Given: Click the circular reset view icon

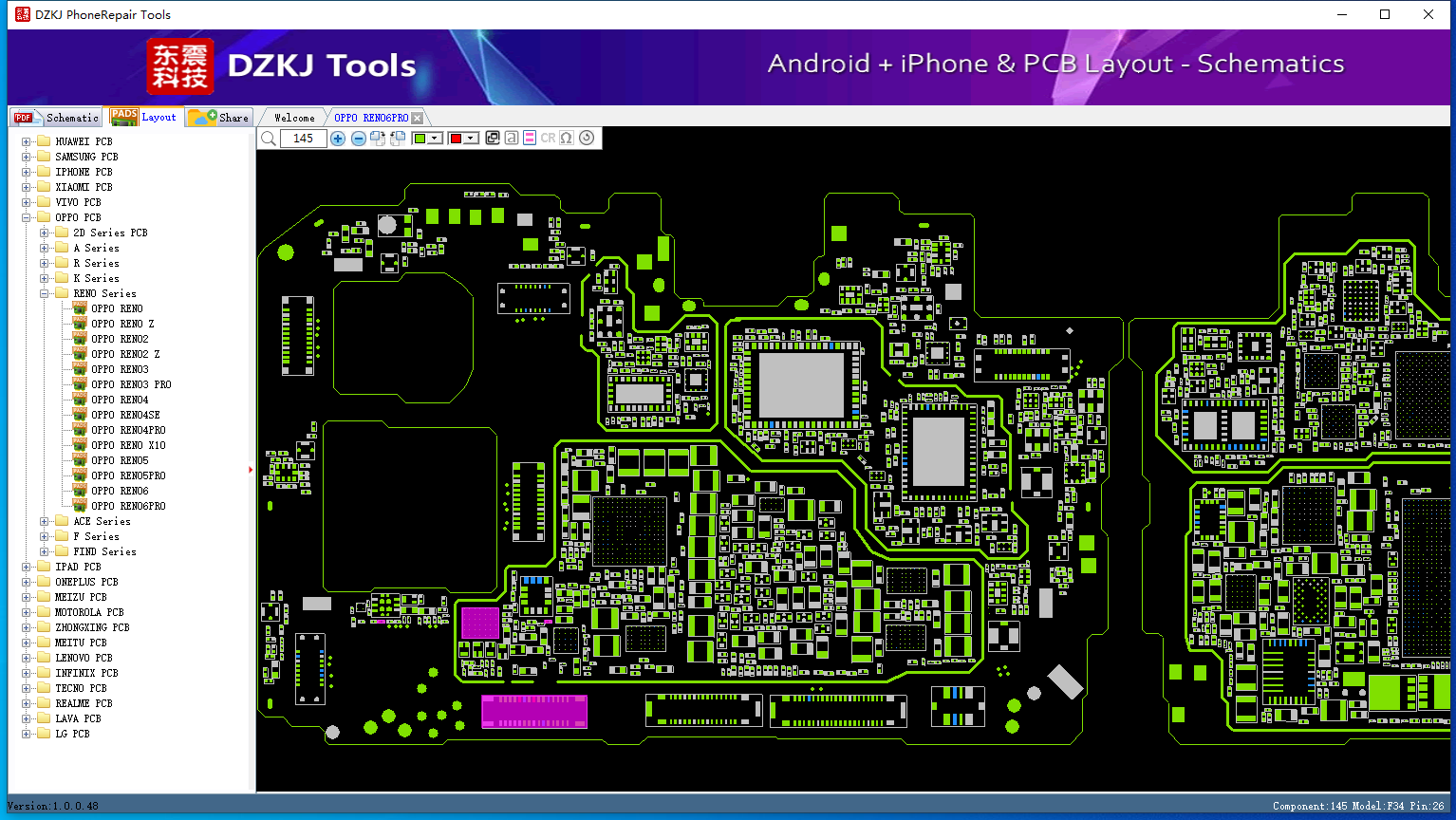Looking at the screenshot, I should coord(587,139).
